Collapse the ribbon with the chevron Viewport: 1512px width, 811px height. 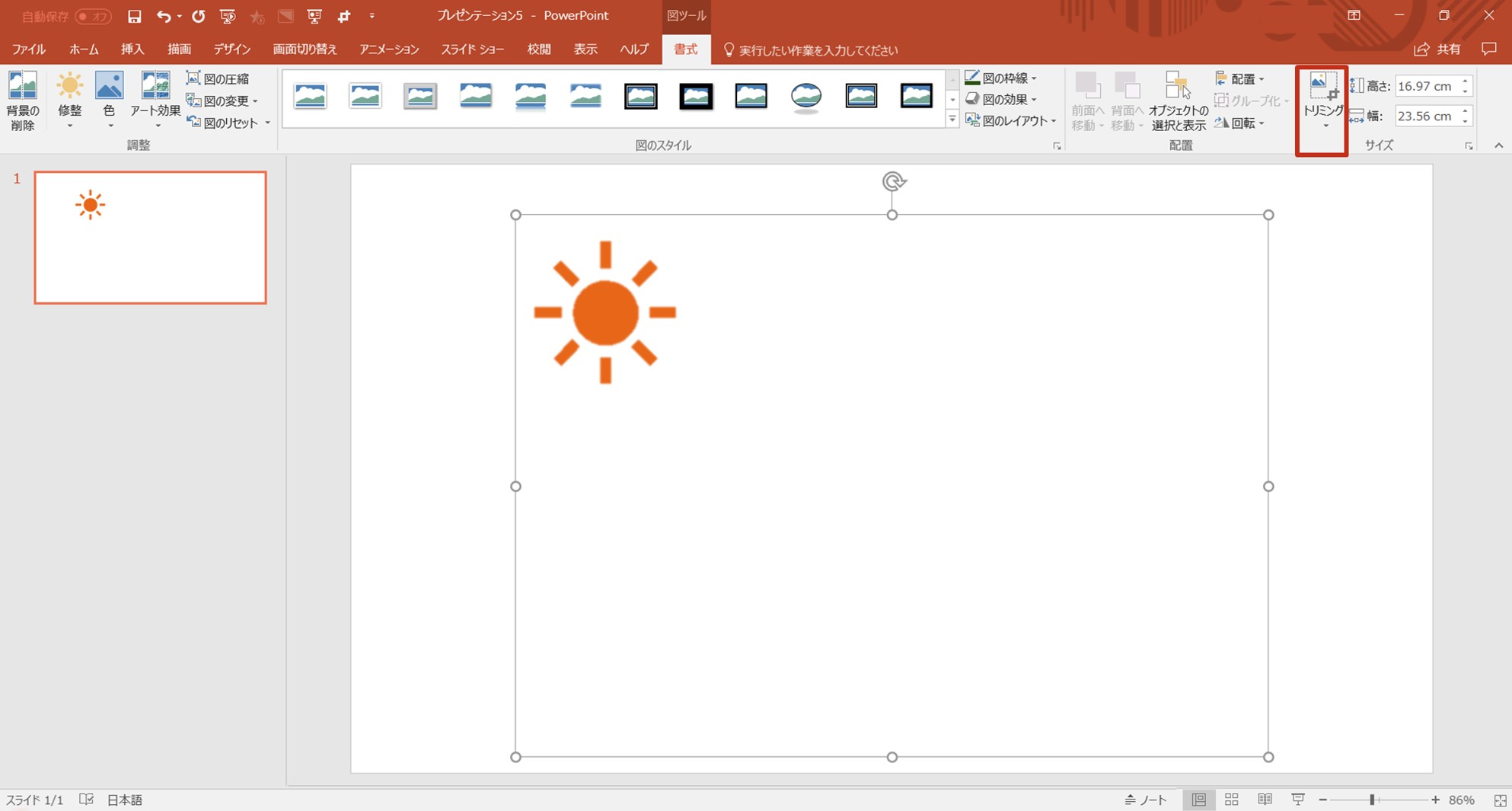(1498, 145)
